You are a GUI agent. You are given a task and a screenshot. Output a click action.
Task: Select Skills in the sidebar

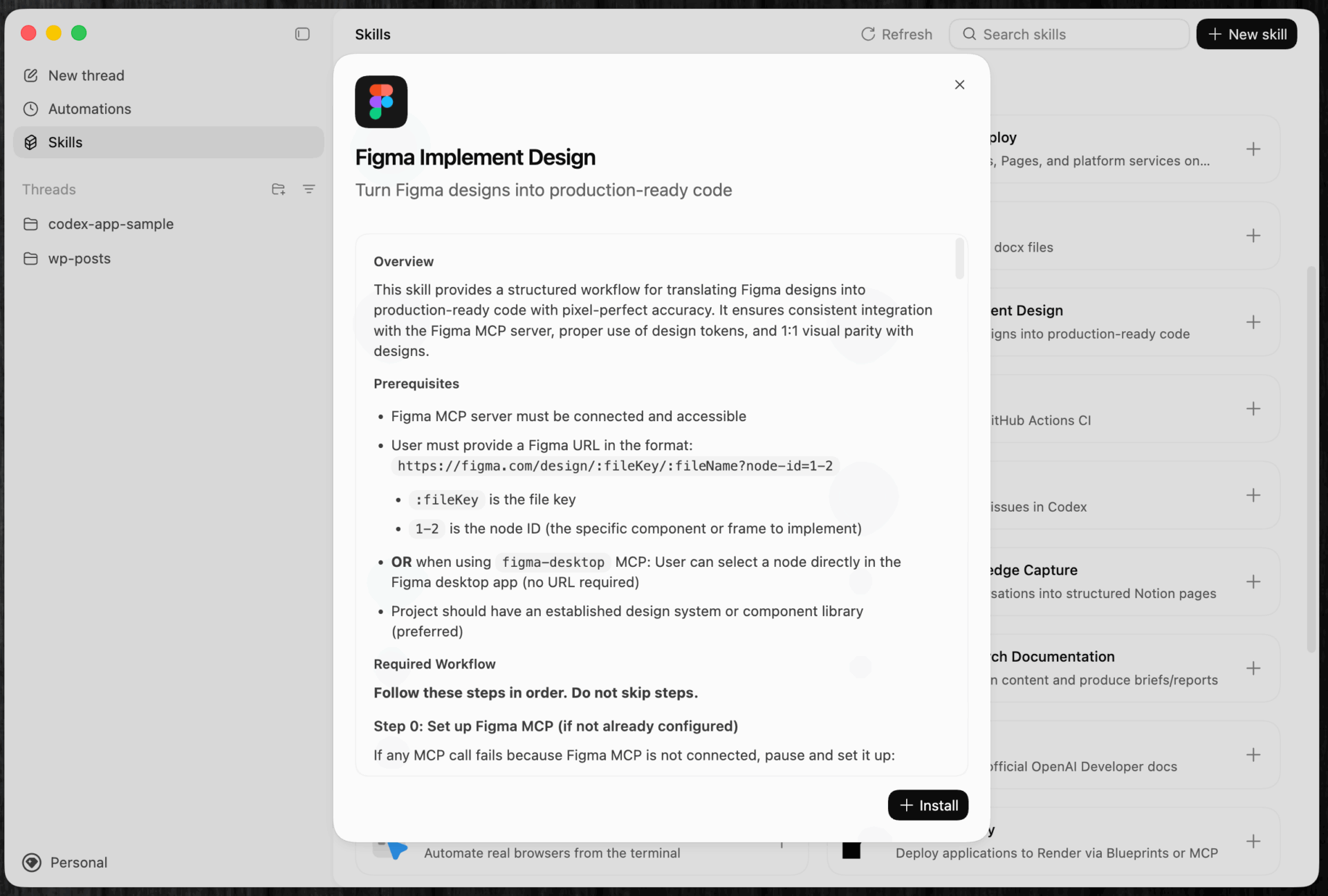pos(65,142)
